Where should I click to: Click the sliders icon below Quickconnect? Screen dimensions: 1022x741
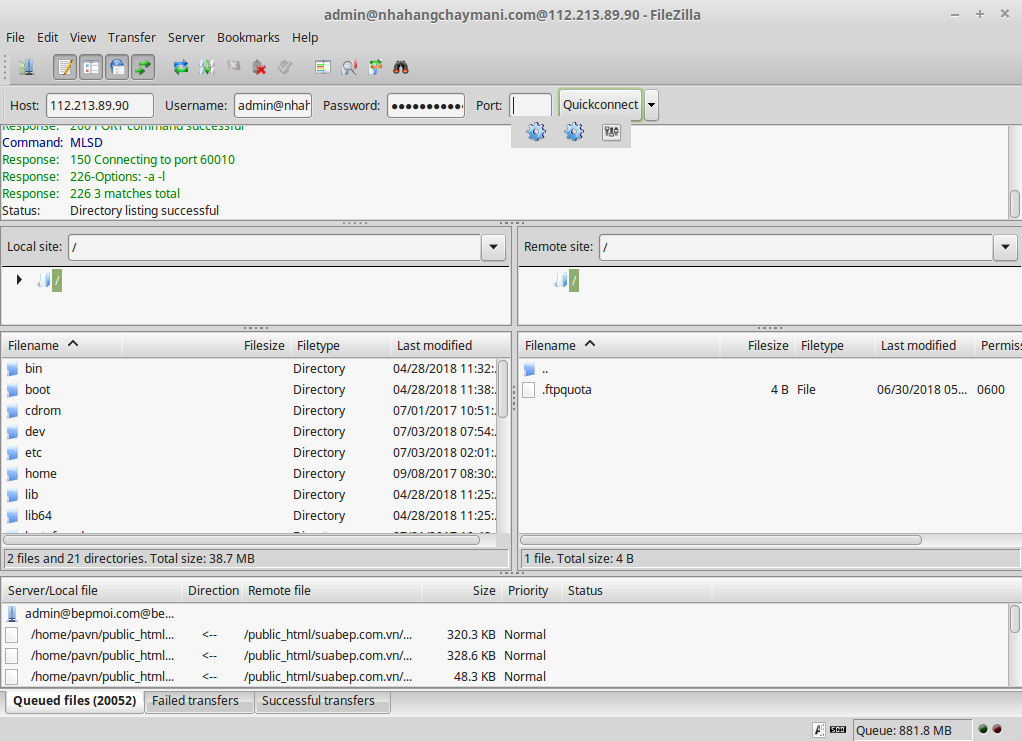[x=611, y=132]
